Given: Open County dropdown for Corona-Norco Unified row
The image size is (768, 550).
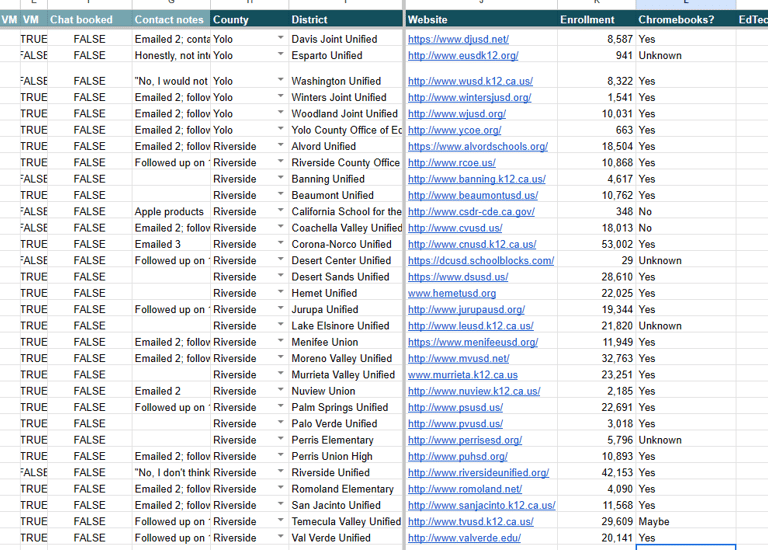Looking at the screenshot, I should 281,243.
